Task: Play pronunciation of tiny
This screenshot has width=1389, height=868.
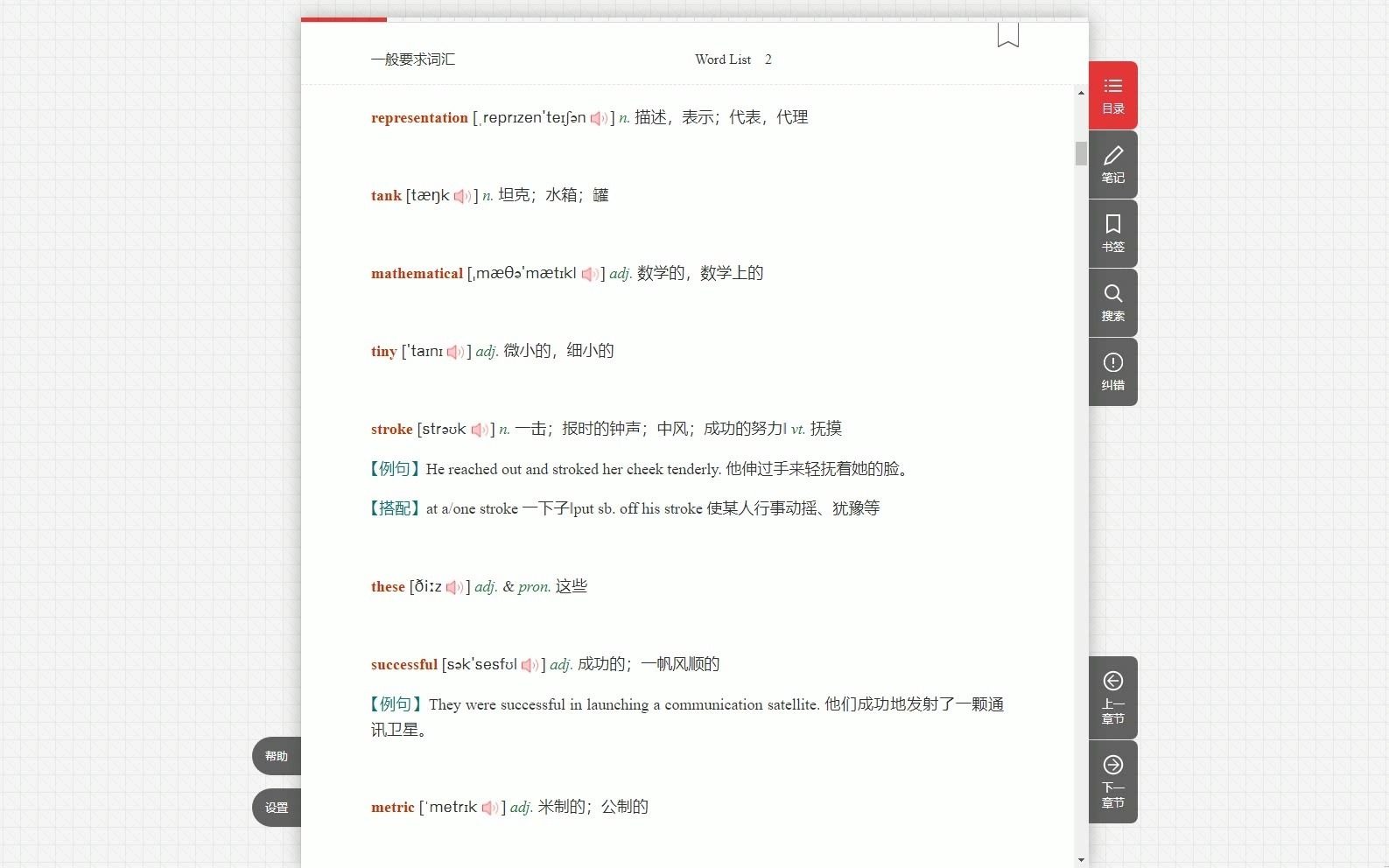Action: (x=455, y=352)
